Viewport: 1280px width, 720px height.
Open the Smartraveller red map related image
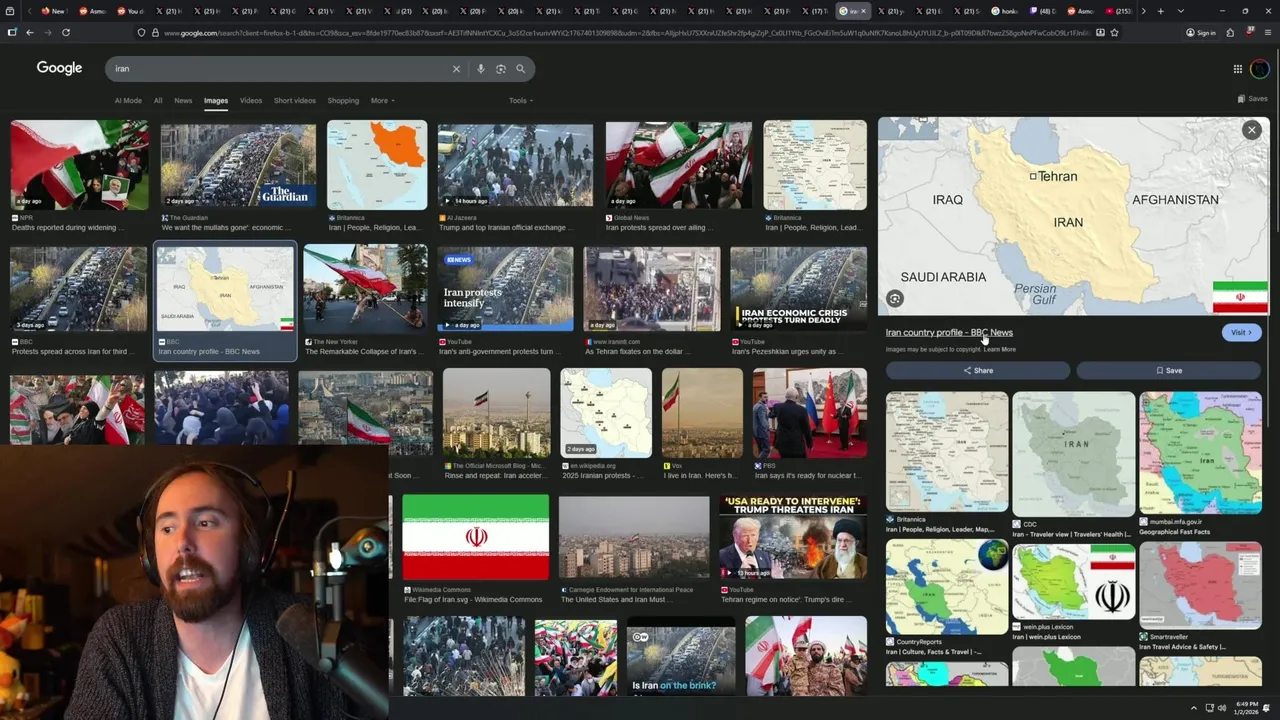(x=1200, y=585)
